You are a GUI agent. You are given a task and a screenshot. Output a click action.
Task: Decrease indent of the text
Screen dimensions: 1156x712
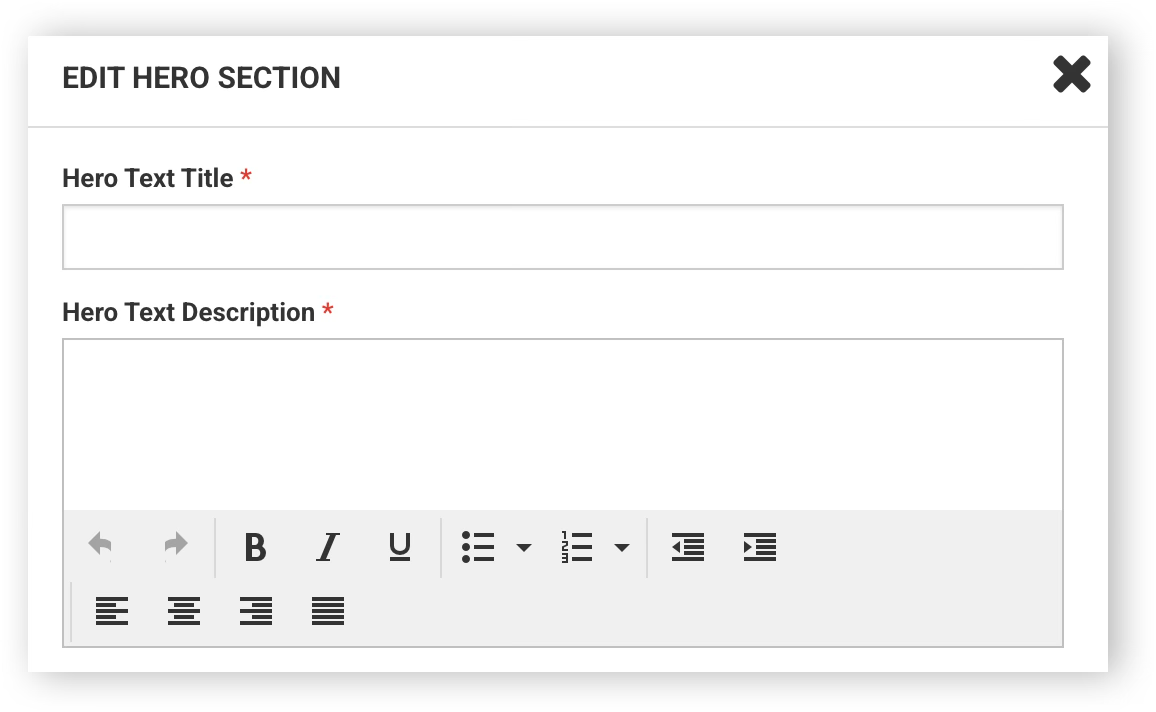[x=688, y=547]
